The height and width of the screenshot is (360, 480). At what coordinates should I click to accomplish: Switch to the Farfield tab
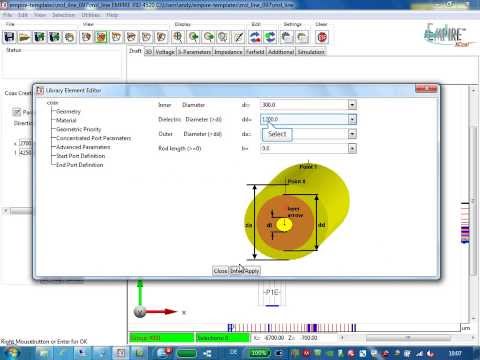(x=255, y=52)
